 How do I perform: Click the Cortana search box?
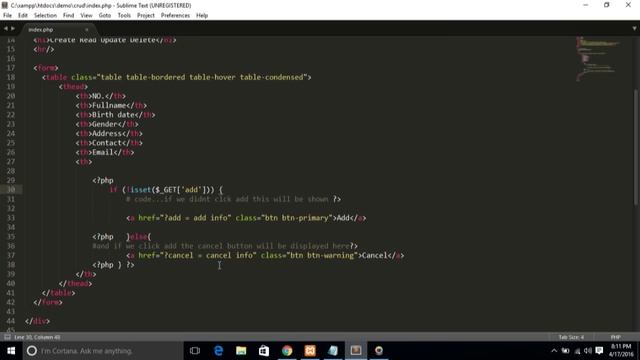click(x=102, y=351)
